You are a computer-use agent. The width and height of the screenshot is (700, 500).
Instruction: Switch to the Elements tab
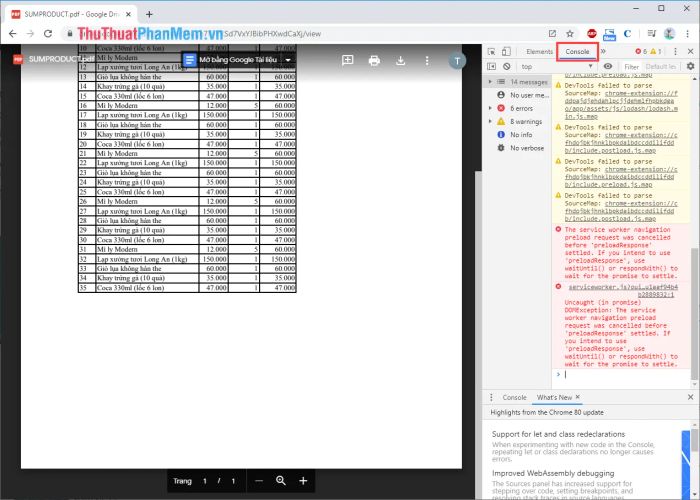tap(539, 51)
